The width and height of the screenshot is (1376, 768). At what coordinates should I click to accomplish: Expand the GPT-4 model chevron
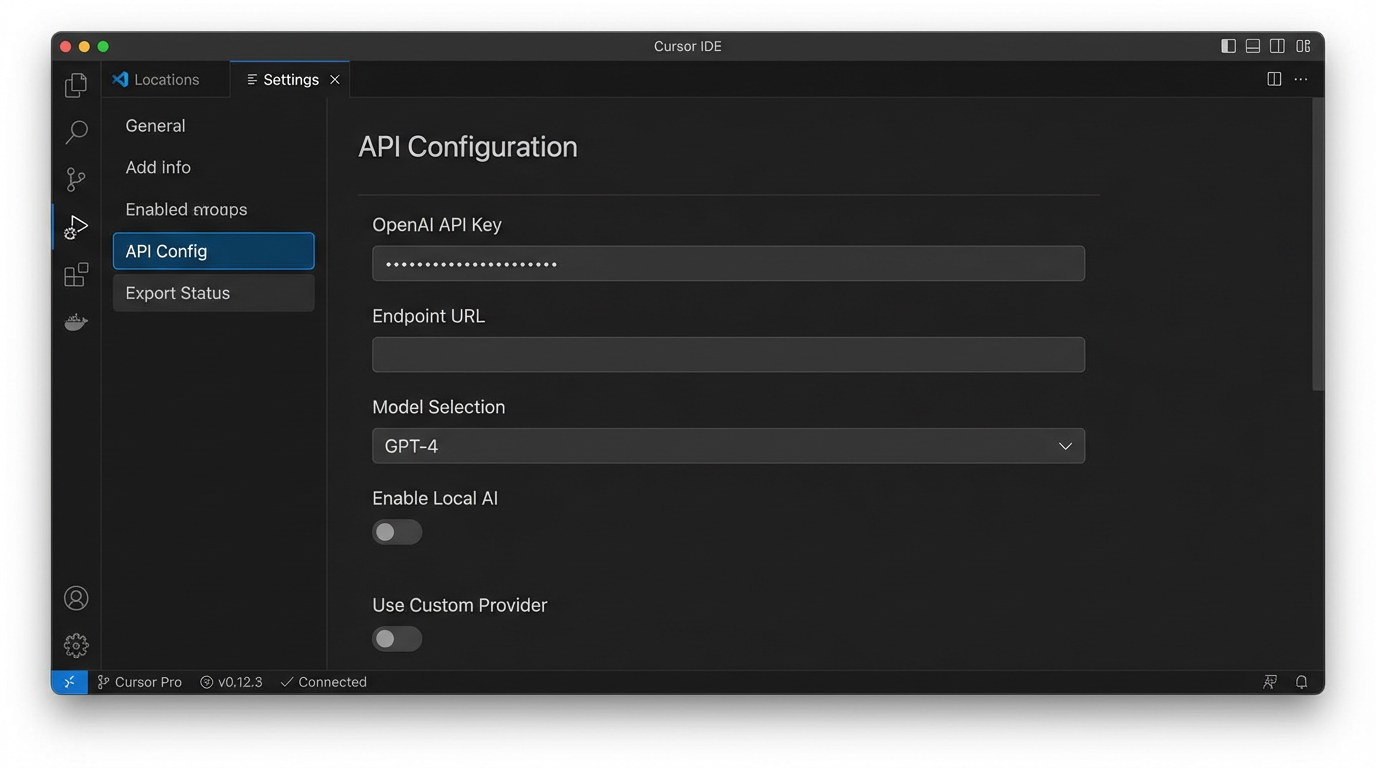point(1064,445)
